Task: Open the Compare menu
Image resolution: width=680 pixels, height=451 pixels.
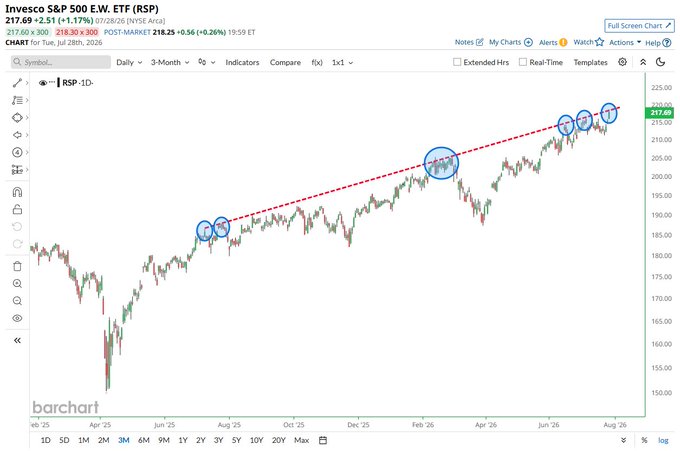Action: coord(285,62)
